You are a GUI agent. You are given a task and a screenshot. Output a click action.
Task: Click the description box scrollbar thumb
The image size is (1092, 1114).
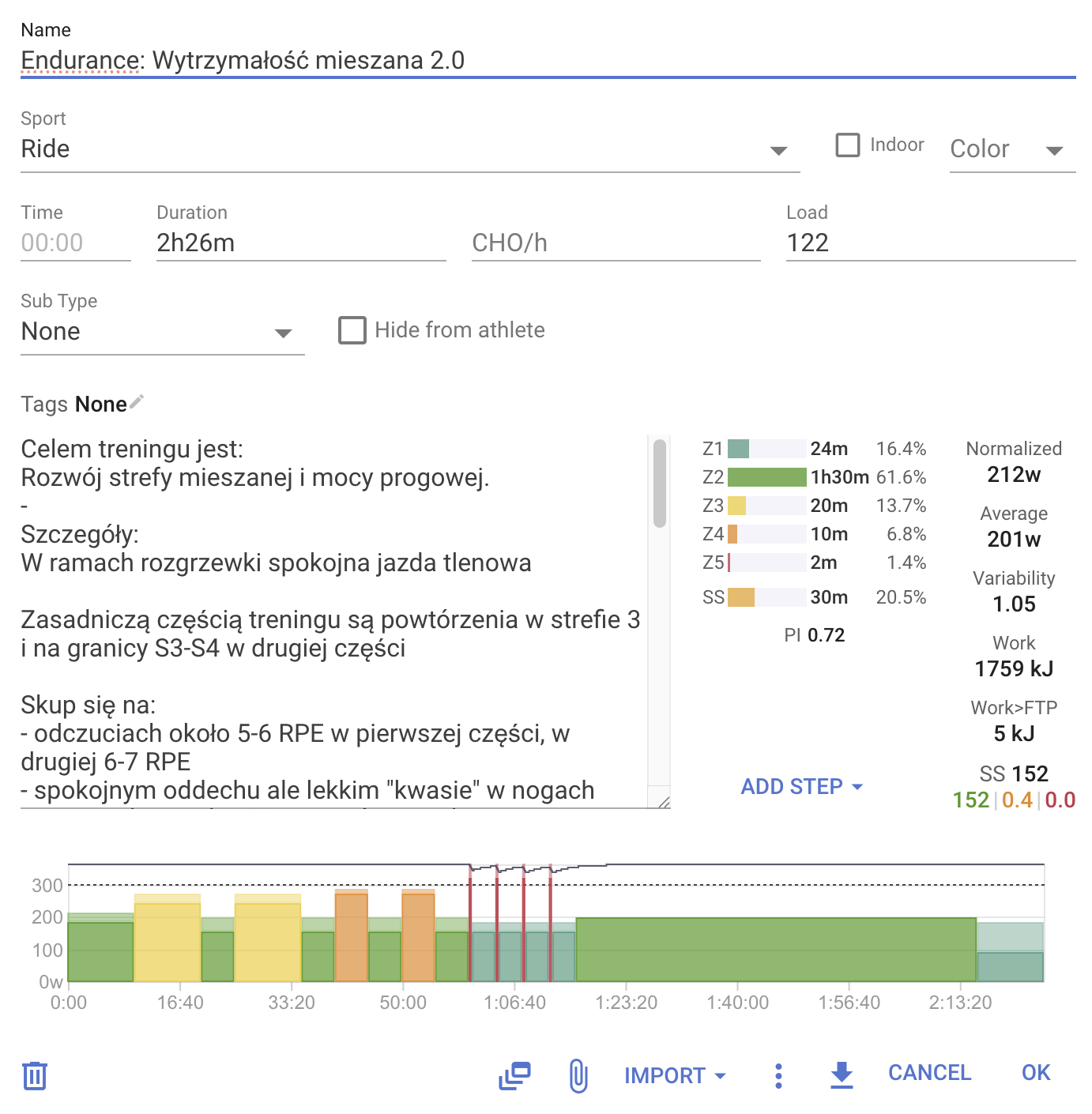pos(660,484)
